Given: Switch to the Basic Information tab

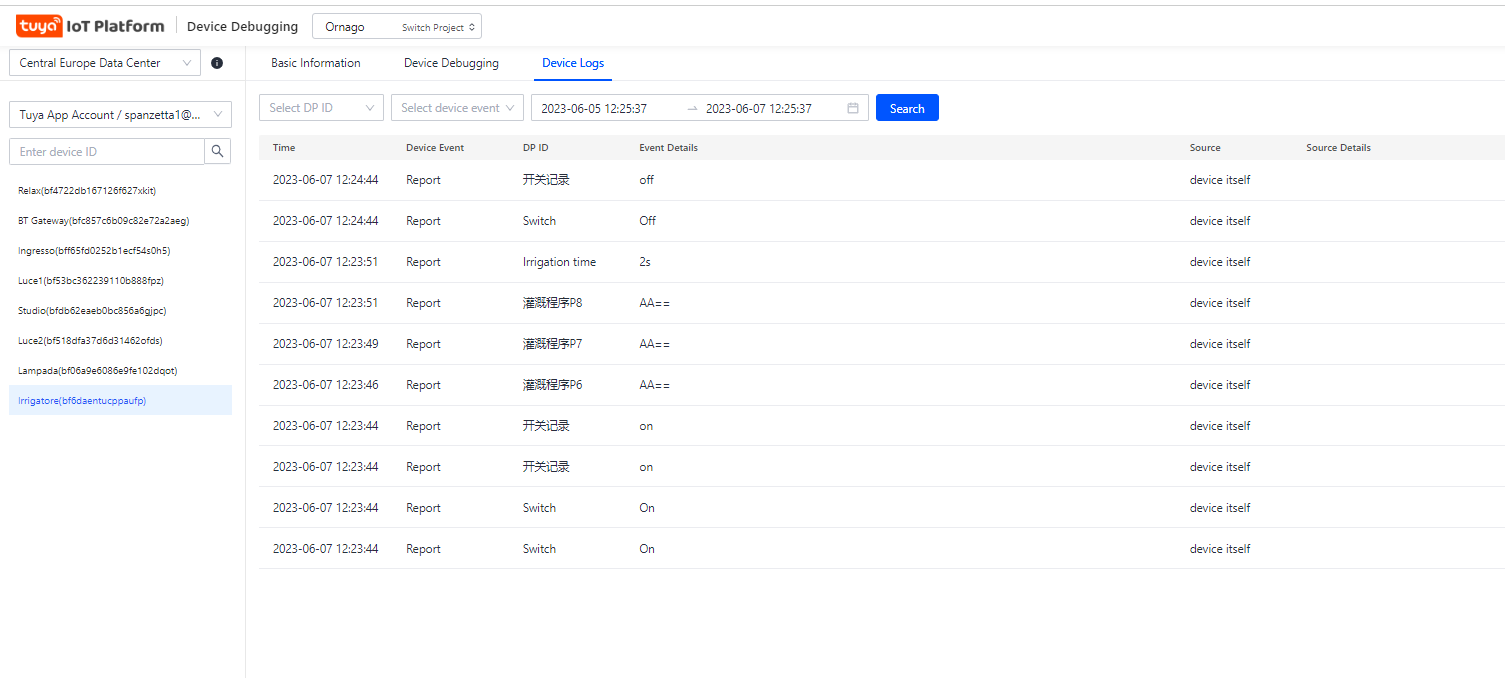Looking at the screenshot, I should click(315, 62).
